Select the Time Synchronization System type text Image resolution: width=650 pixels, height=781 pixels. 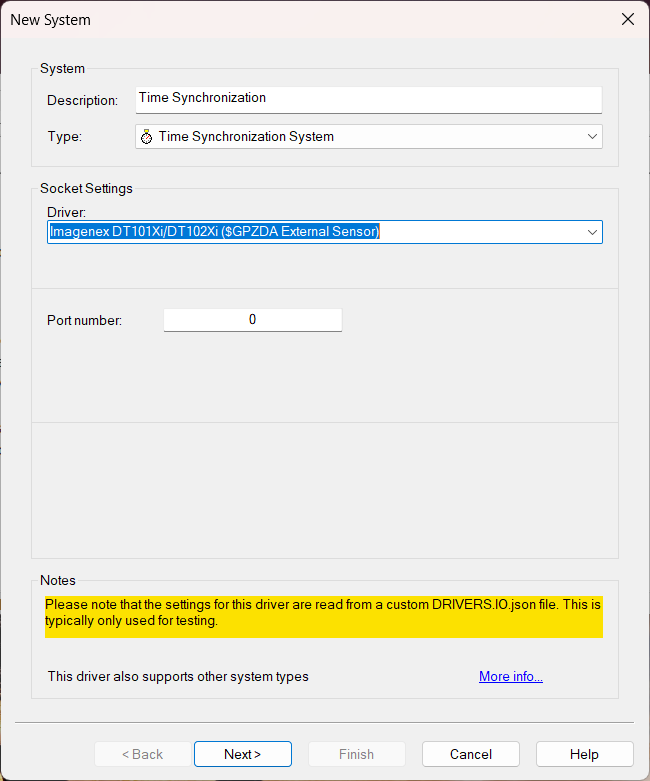tap(246, 136)
